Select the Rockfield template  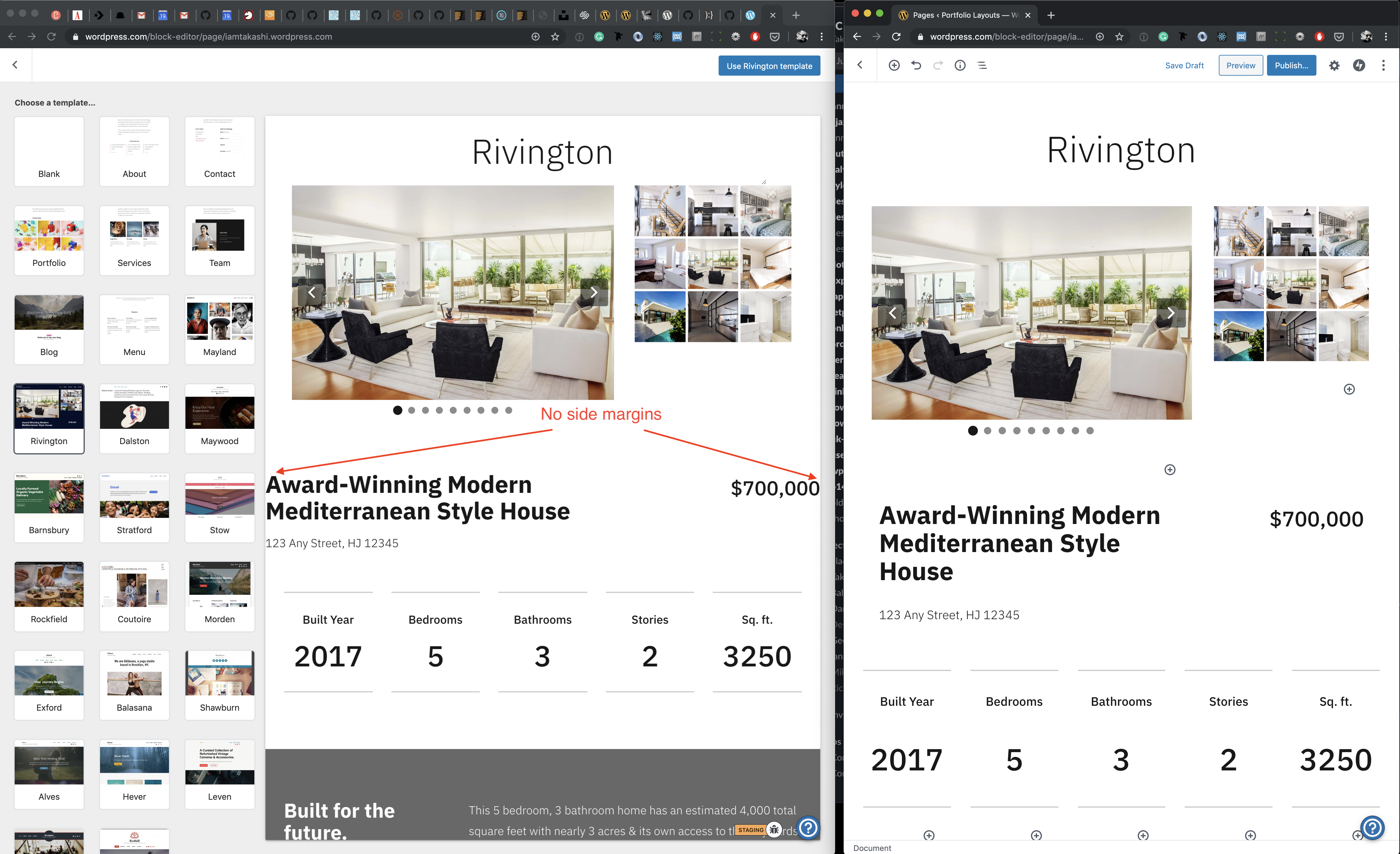tap(49, 597)
